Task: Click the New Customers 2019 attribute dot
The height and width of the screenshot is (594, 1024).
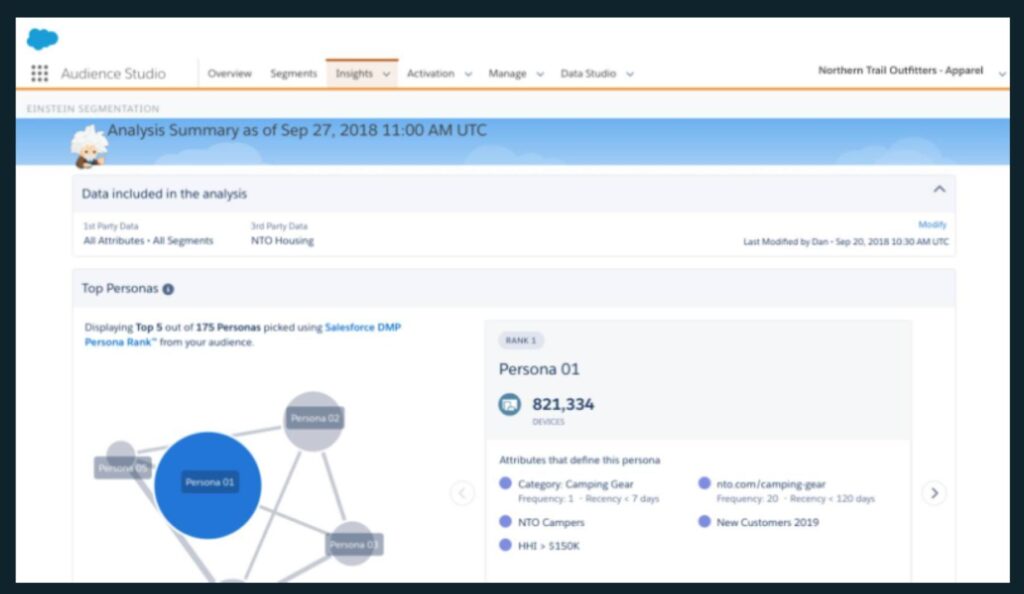Action: click(x=704, y=522)
